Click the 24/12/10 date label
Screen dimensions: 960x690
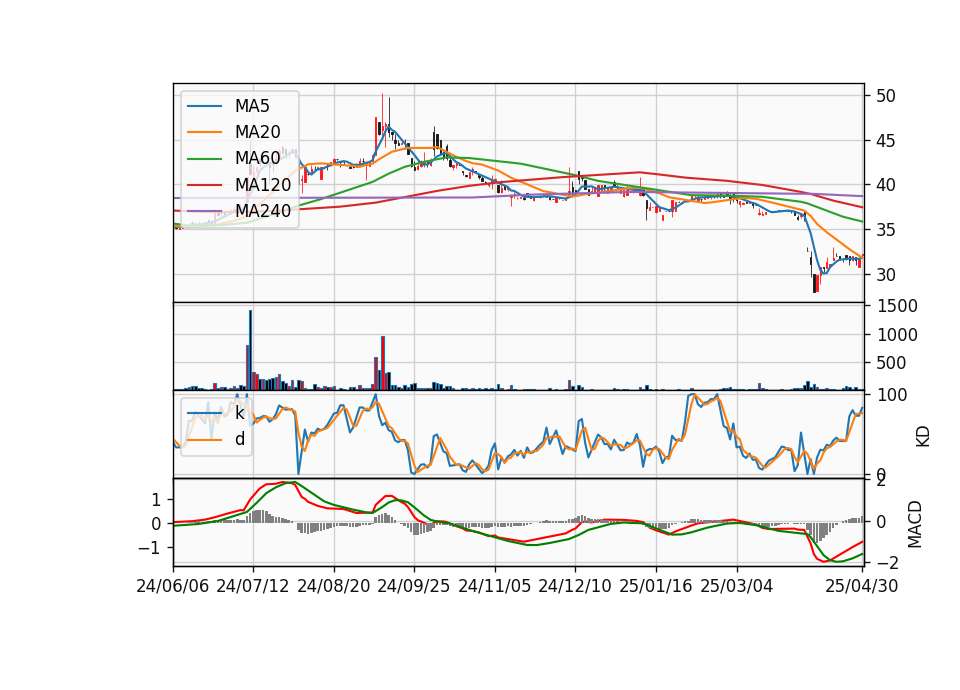pyautogui.click(x=574, y=586)
